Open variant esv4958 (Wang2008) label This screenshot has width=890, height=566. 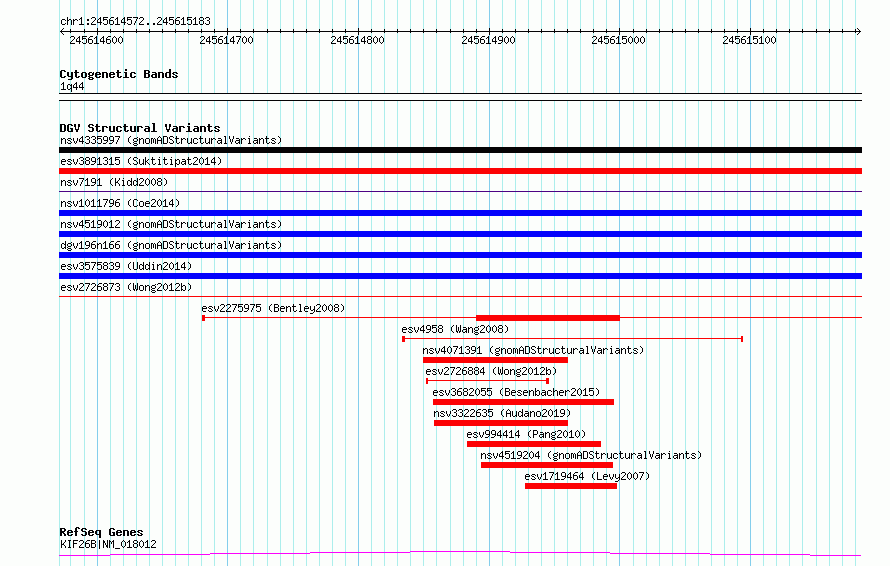(455, 329)
